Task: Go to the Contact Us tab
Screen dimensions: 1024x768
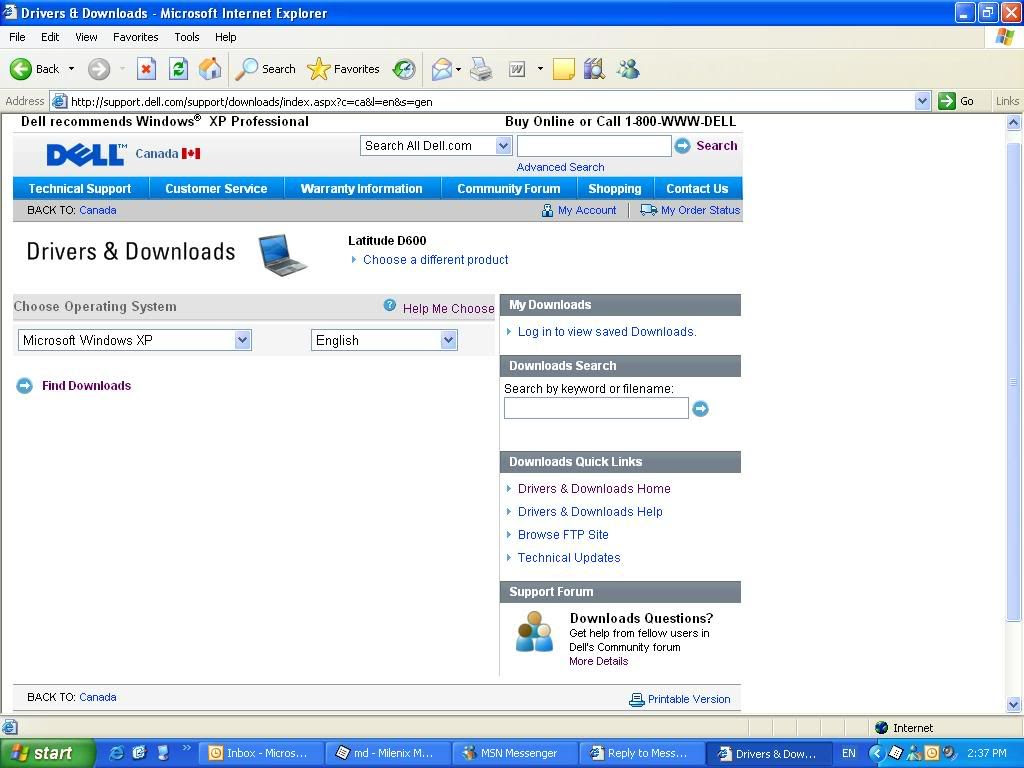Action: coord(697,189)
